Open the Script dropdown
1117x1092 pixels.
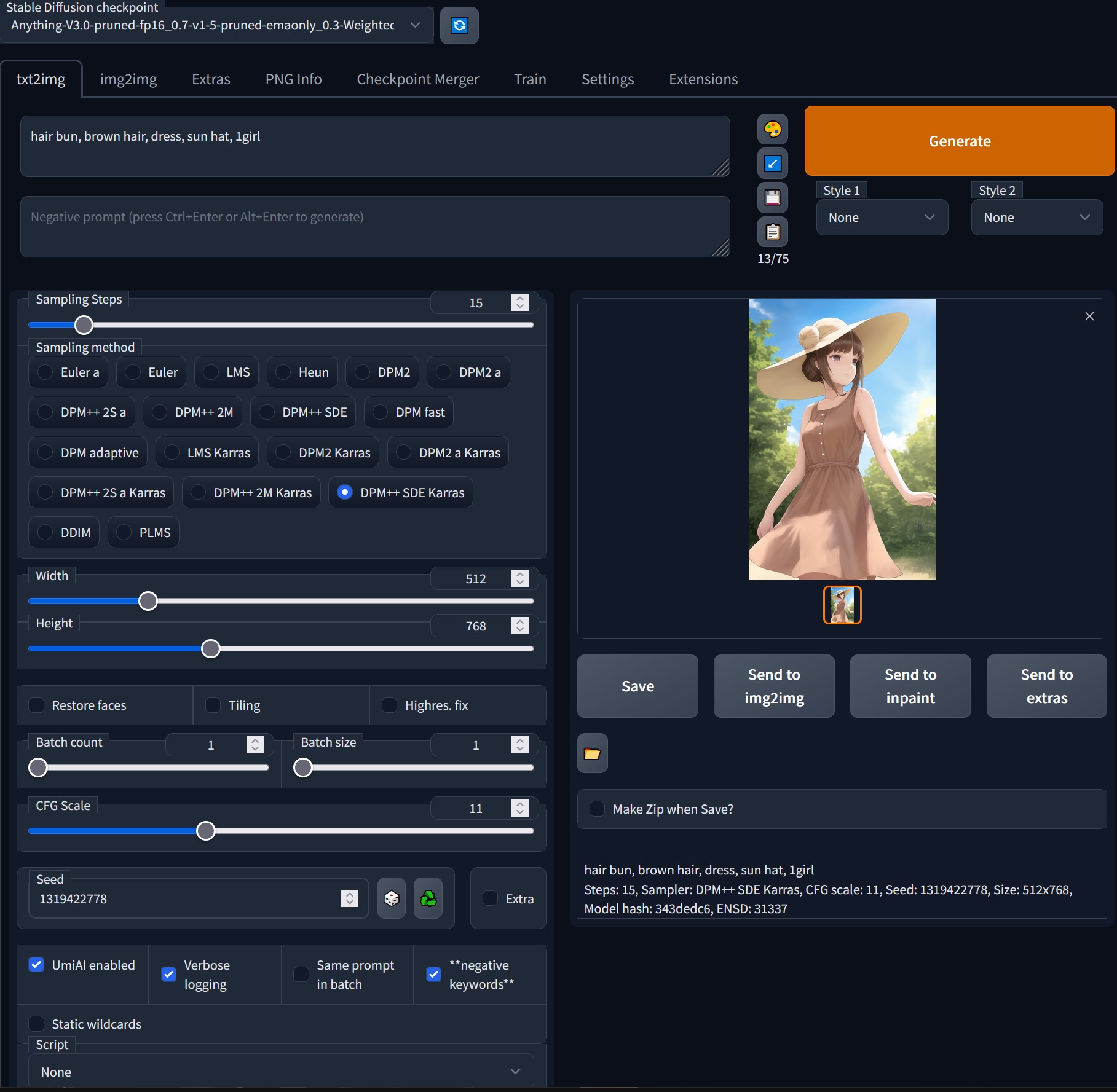click(281, 1072)
